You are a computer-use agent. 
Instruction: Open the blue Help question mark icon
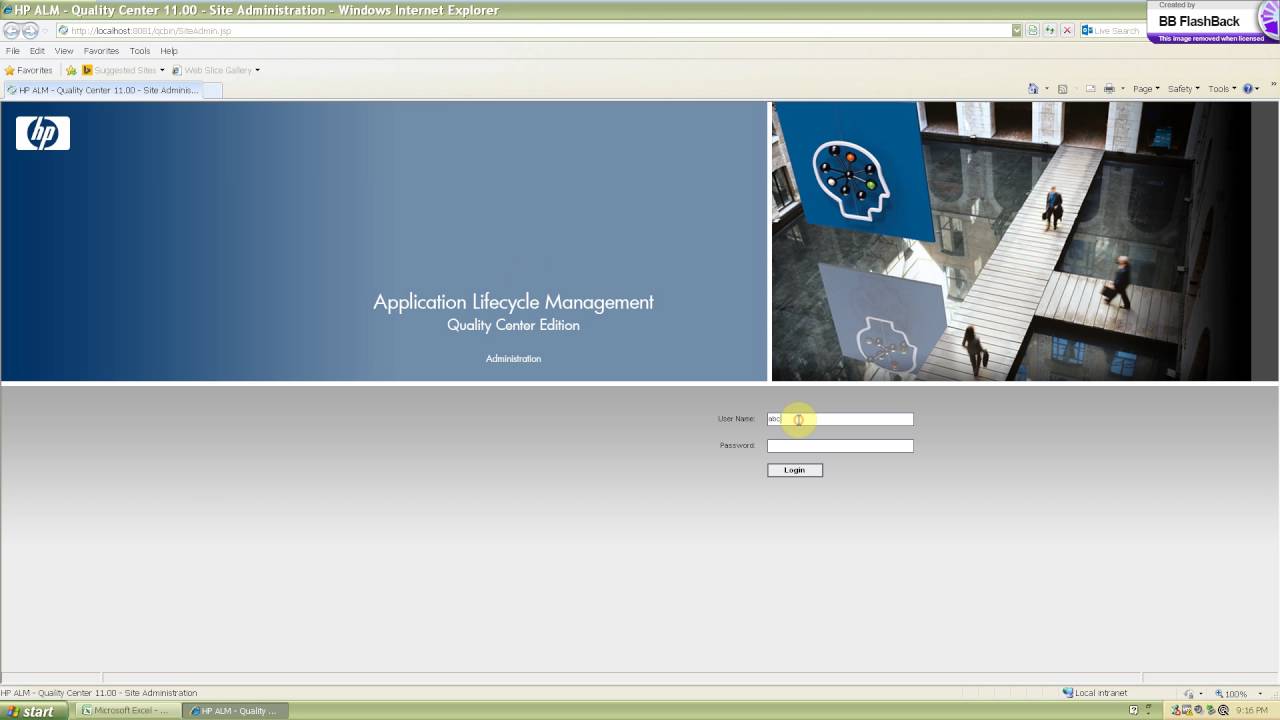click(x=1248, y=89)
